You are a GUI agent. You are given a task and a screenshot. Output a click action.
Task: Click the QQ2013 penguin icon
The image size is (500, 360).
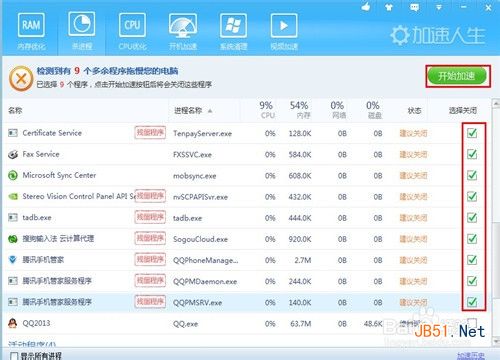pos(13,323)
